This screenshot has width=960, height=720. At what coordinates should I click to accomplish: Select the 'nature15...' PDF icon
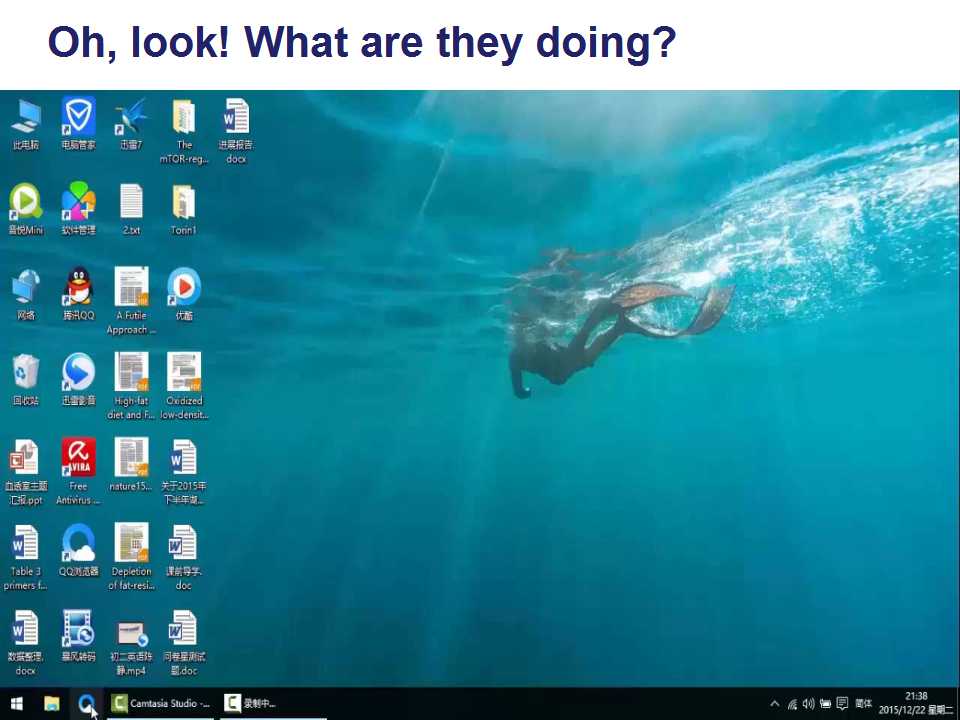click(x=131, y=457)
